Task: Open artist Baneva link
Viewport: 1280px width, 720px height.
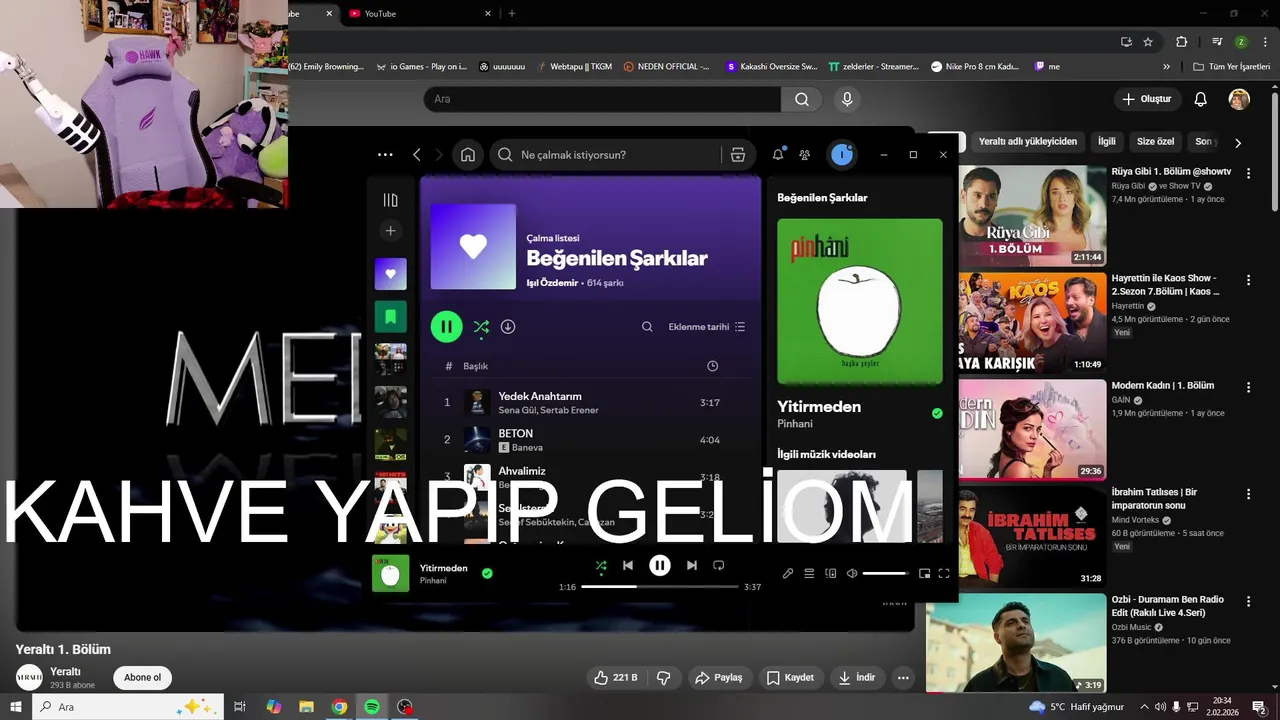Action: point(527,448)
